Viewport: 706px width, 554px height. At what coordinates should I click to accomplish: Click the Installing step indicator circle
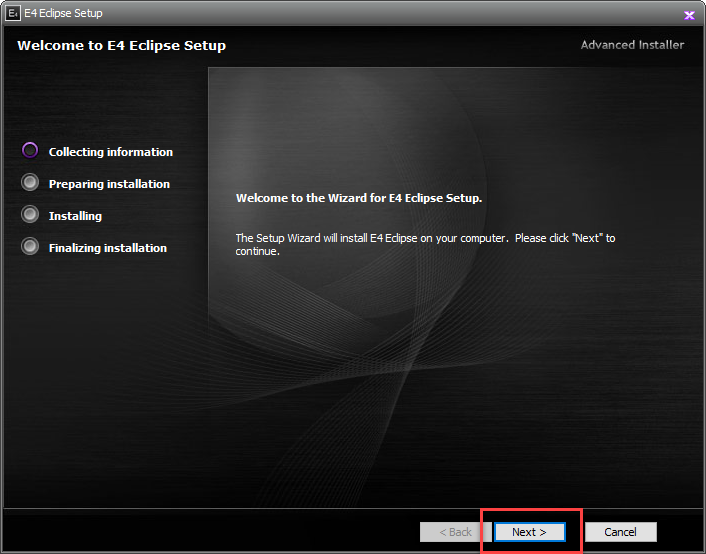(x=30, y=214)
